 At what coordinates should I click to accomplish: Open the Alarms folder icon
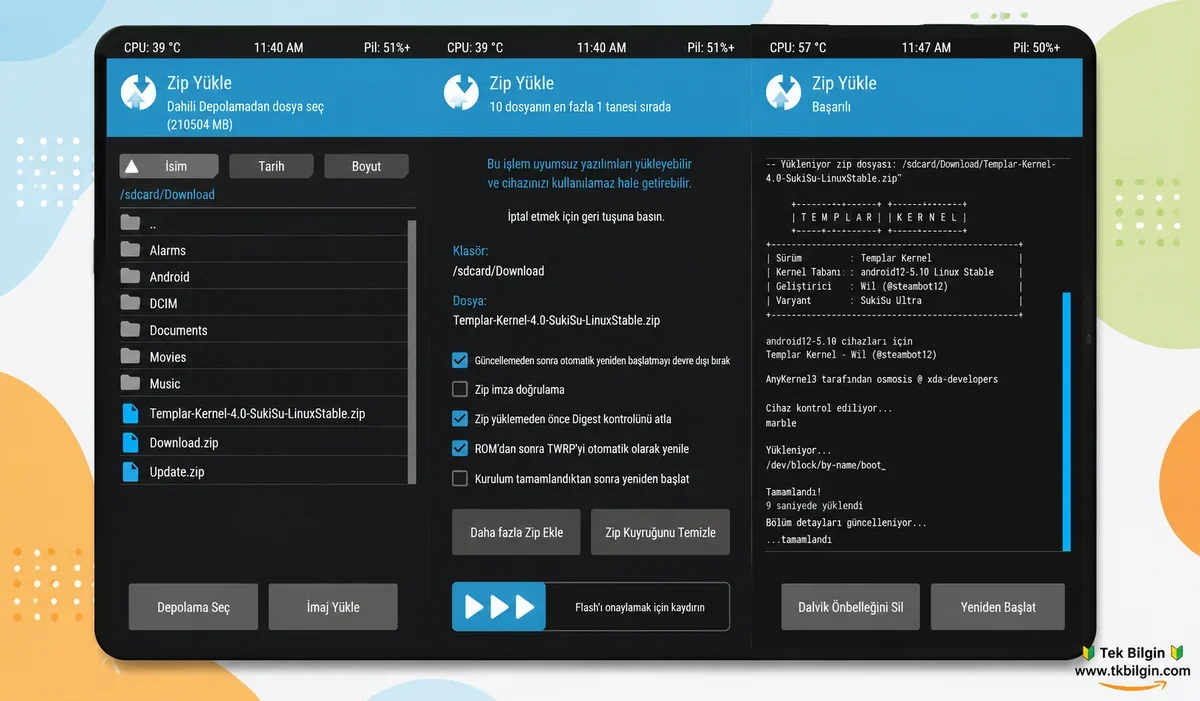pos(130,249)
